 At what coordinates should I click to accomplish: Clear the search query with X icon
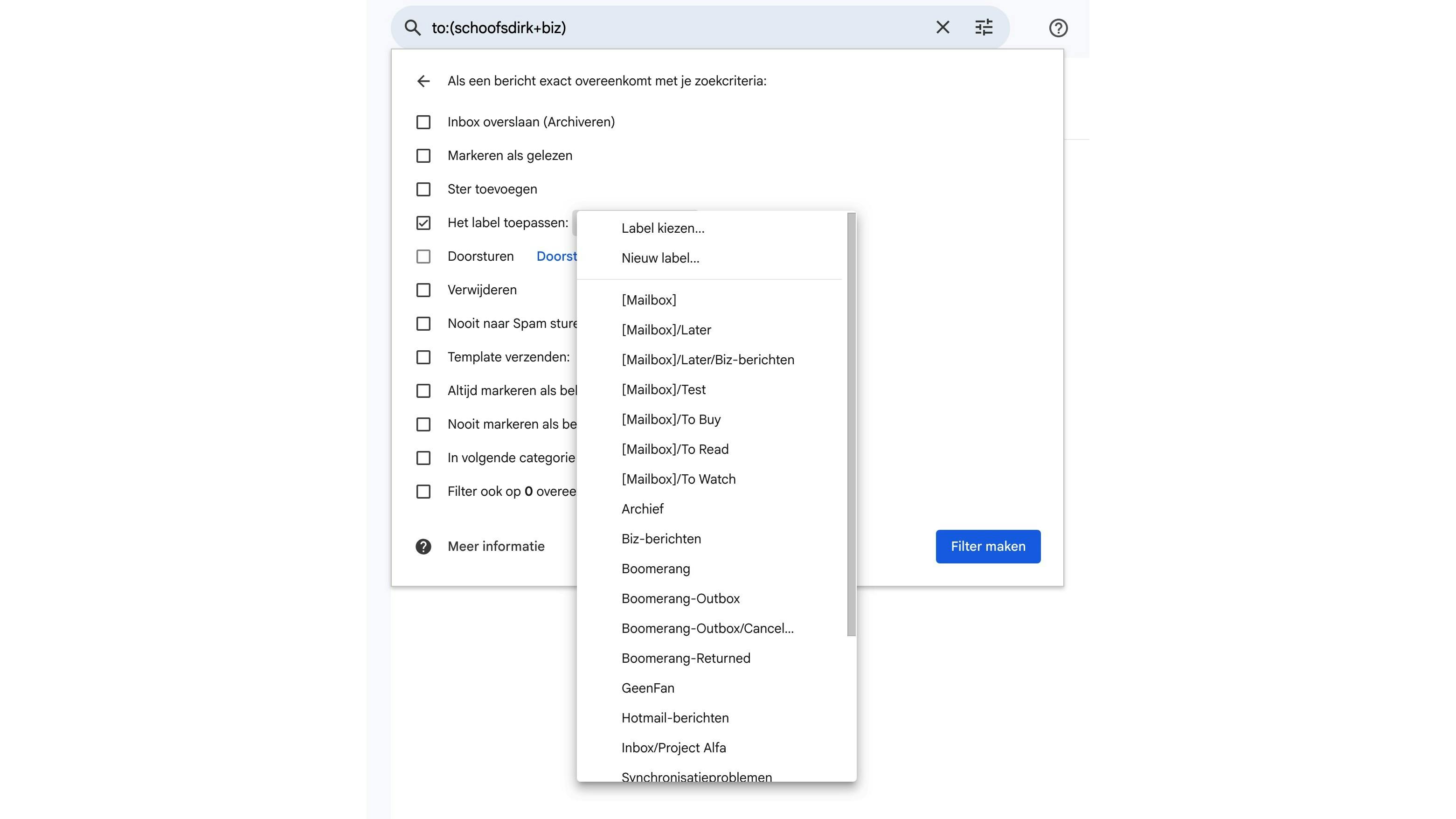942,28
